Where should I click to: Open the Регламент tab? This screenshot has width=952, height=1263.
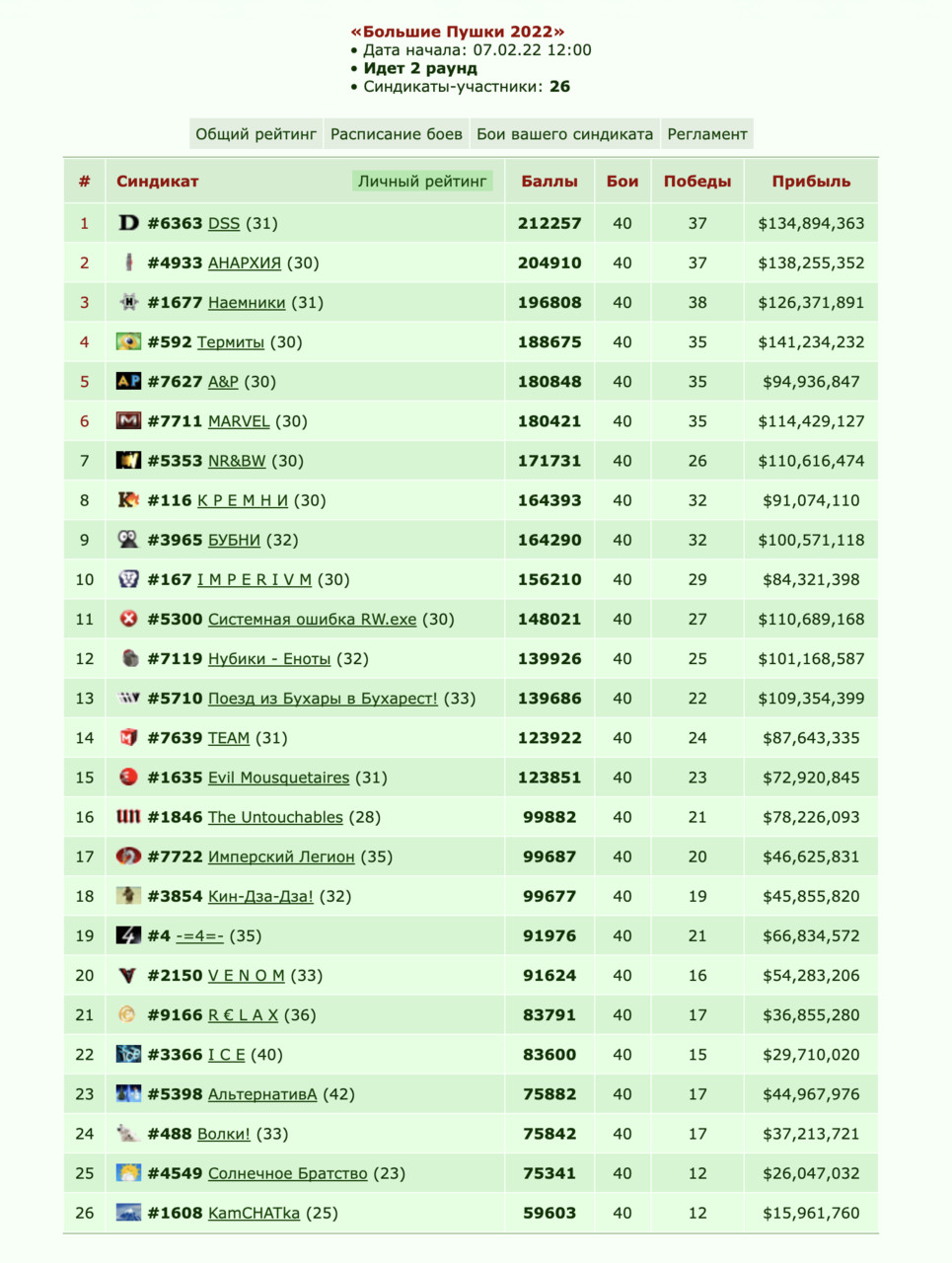point(707,134)
